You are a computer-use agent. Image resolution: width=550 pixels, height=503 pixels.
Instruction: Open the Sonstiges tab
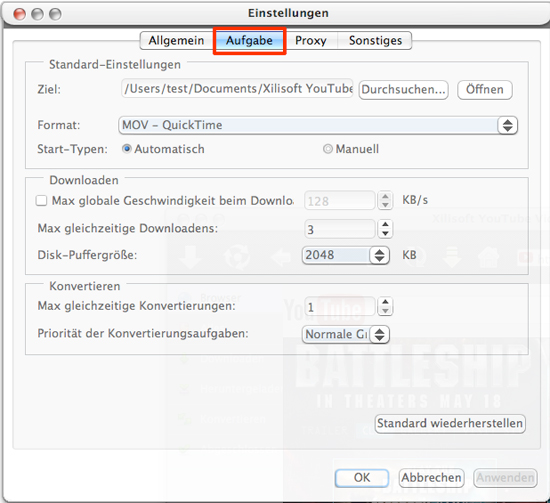point(375,41)
